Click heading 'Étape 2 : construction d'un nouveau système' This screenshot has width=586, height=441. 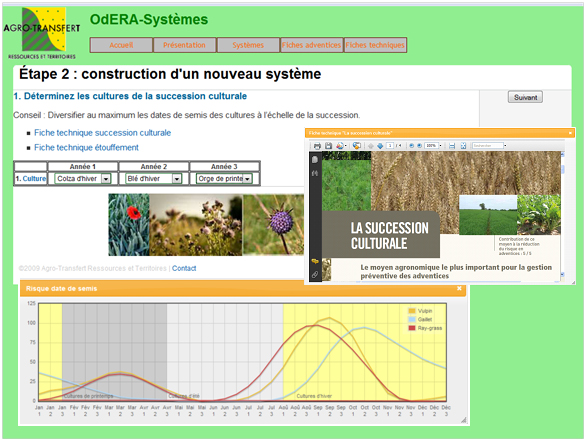pos(170,74)
